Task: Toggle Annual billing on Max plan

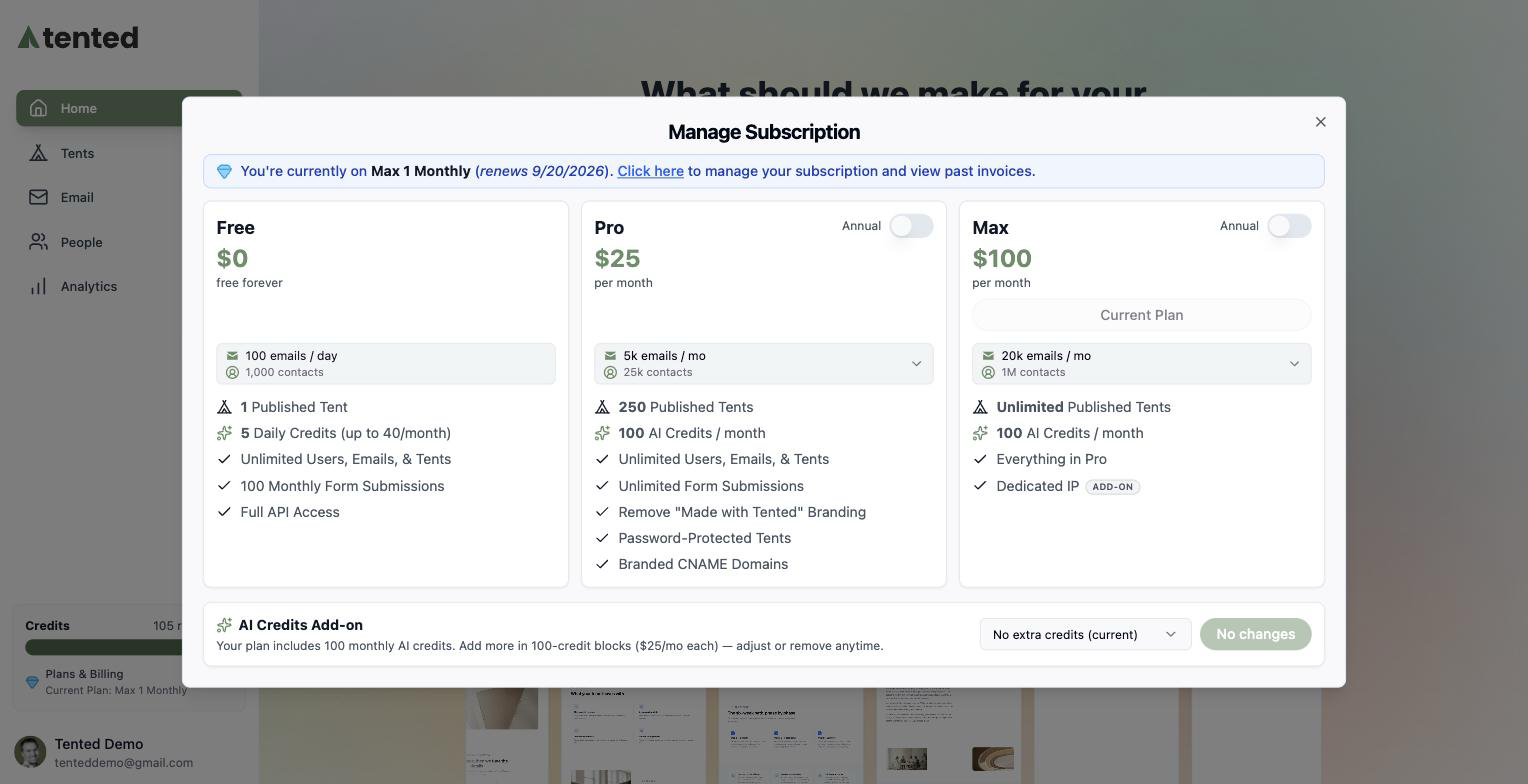Action: [x=1289, y=226]
